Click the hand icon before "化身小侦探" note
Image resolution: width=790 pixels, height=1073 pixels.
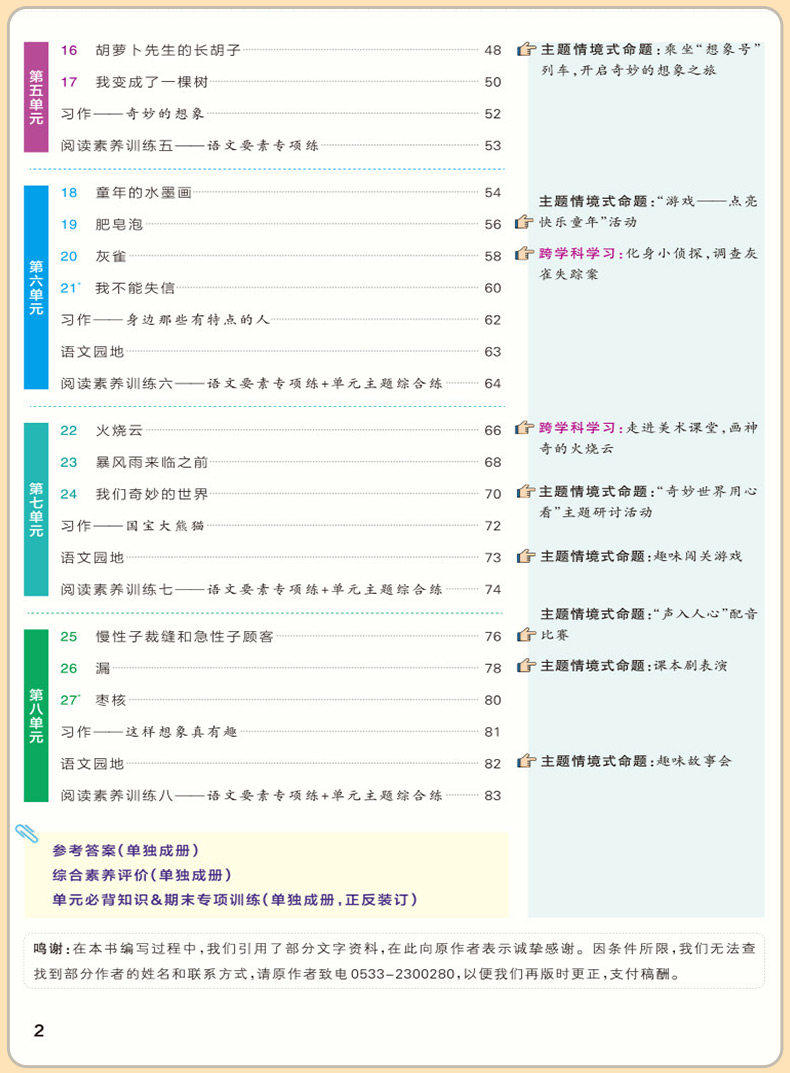[x=524, y=253]
